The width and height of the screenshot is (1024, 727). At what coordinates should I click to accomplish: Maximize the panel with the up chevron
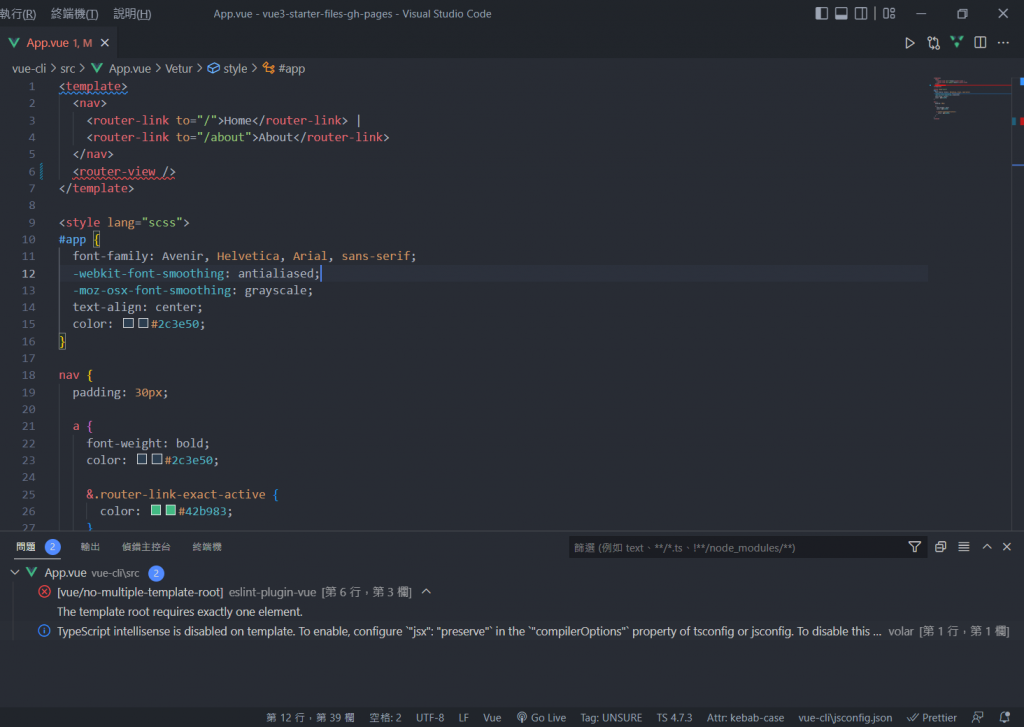pos(987,547)
